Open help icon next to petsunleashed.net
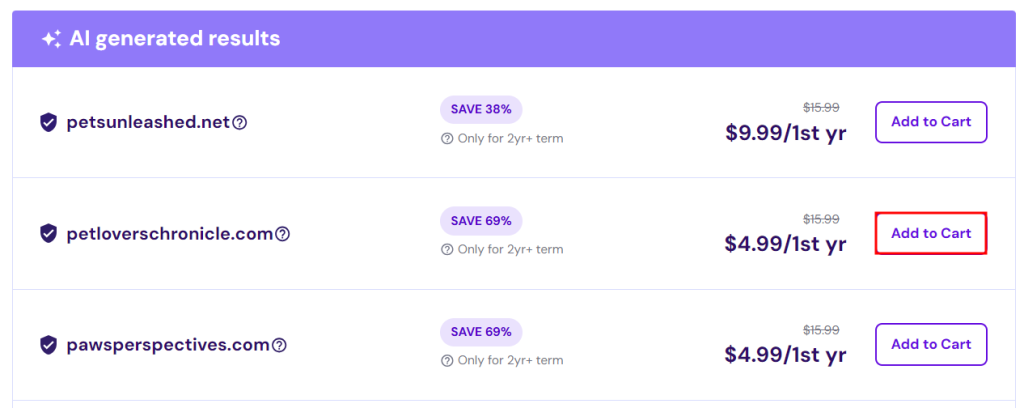Screen dimensions: 1024x408 click(239, 123)
